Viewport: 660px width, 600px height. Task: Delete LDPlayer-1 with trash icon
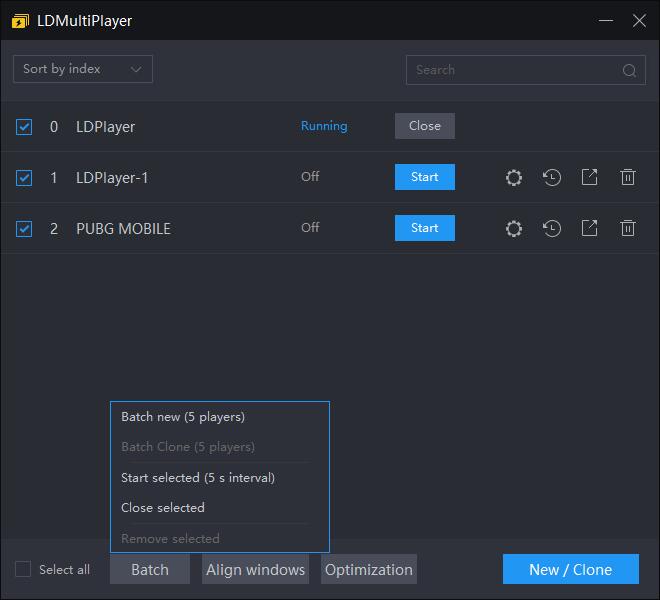628,177
